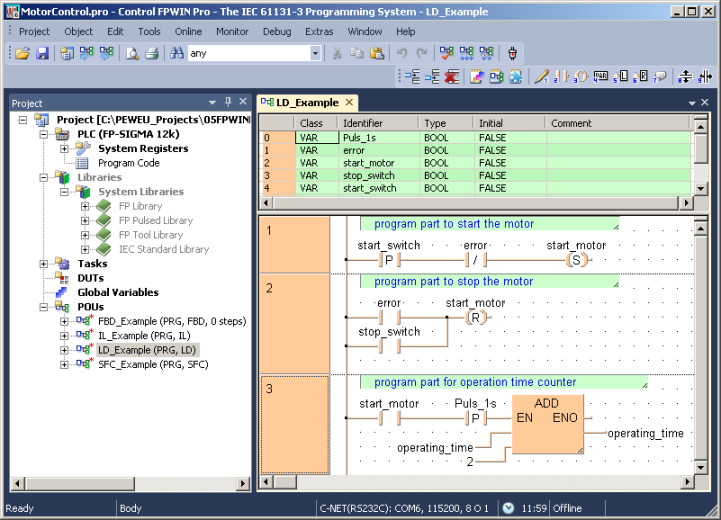Select IL_Example (PRG, IL) POU
Viewport: 721px width, 520px height.
point(144,336)
